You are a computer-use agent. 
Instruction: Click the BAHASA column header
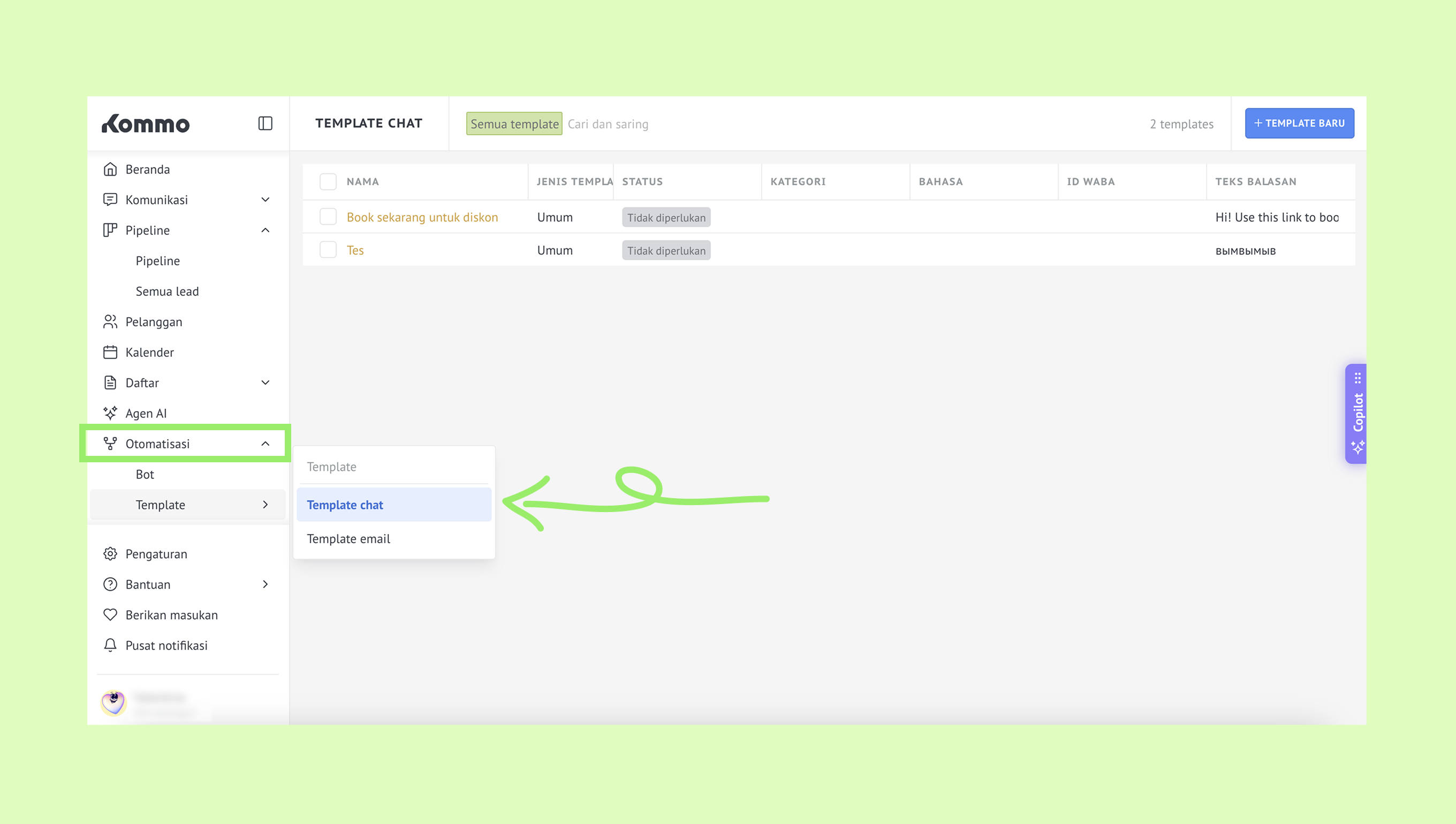[x=941, y=182]
